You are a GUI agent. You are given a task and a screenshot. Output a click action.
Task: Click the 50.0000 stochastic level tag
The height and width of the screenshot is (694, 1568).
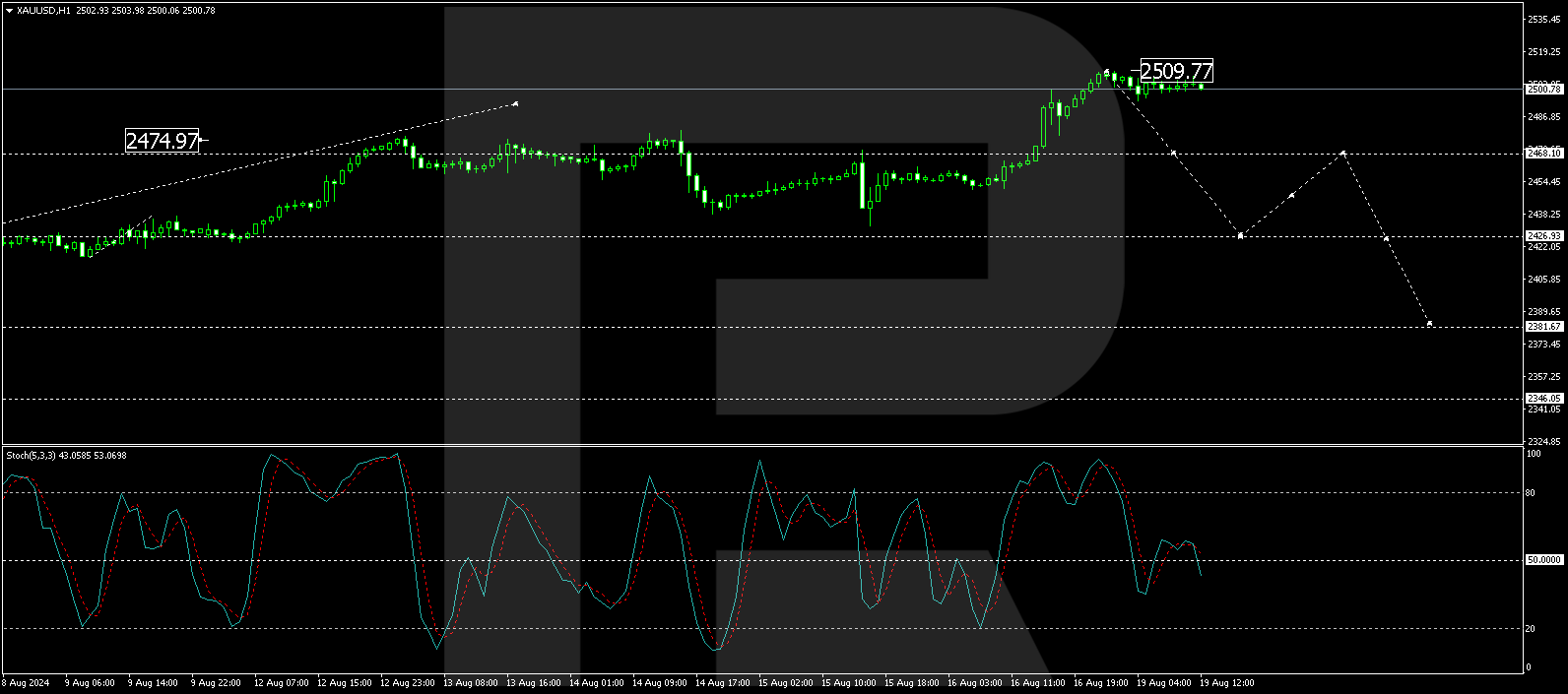pos(1543,559)
